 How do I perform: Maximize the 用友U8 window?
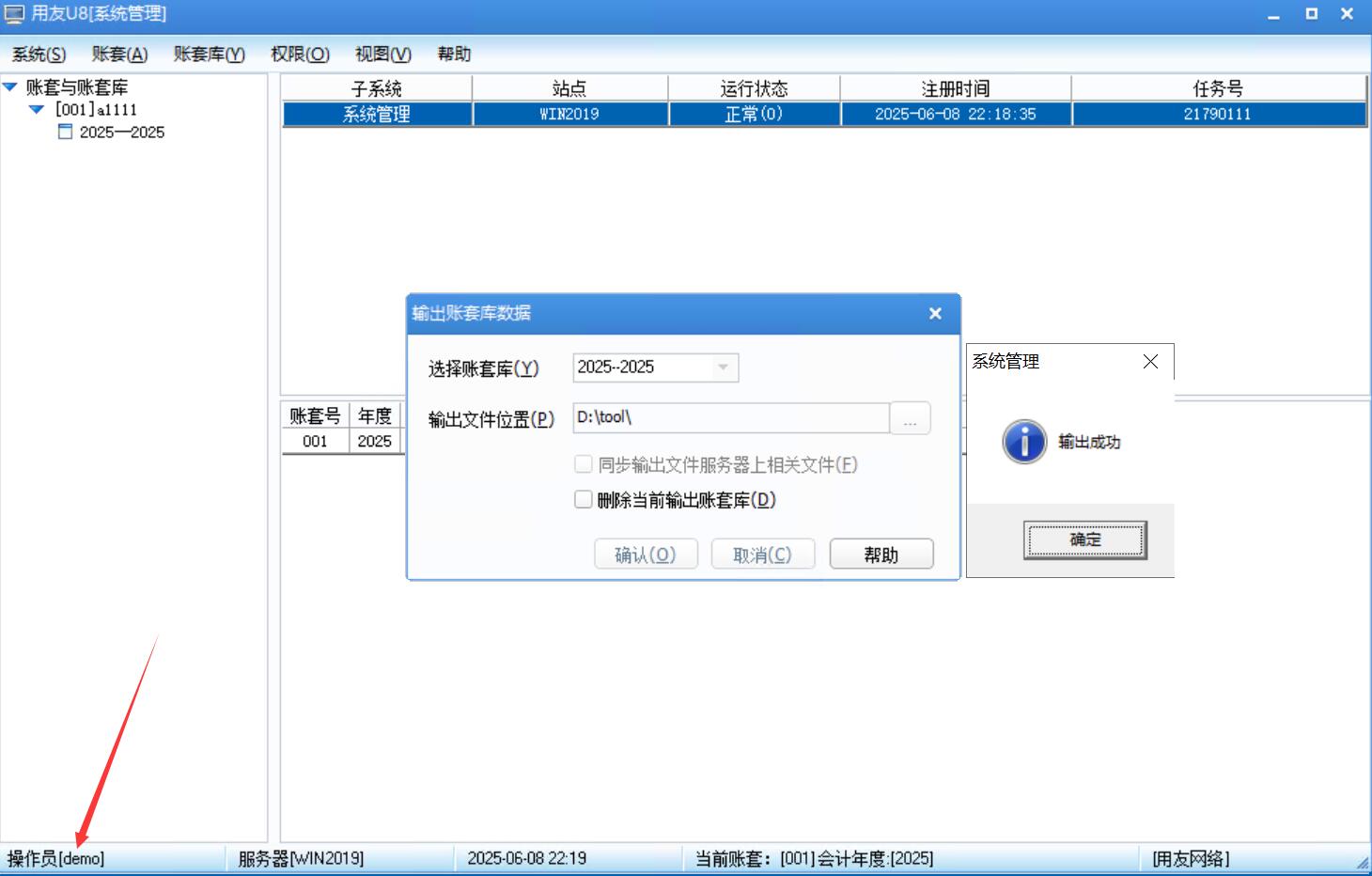(x=1312, y=14)
